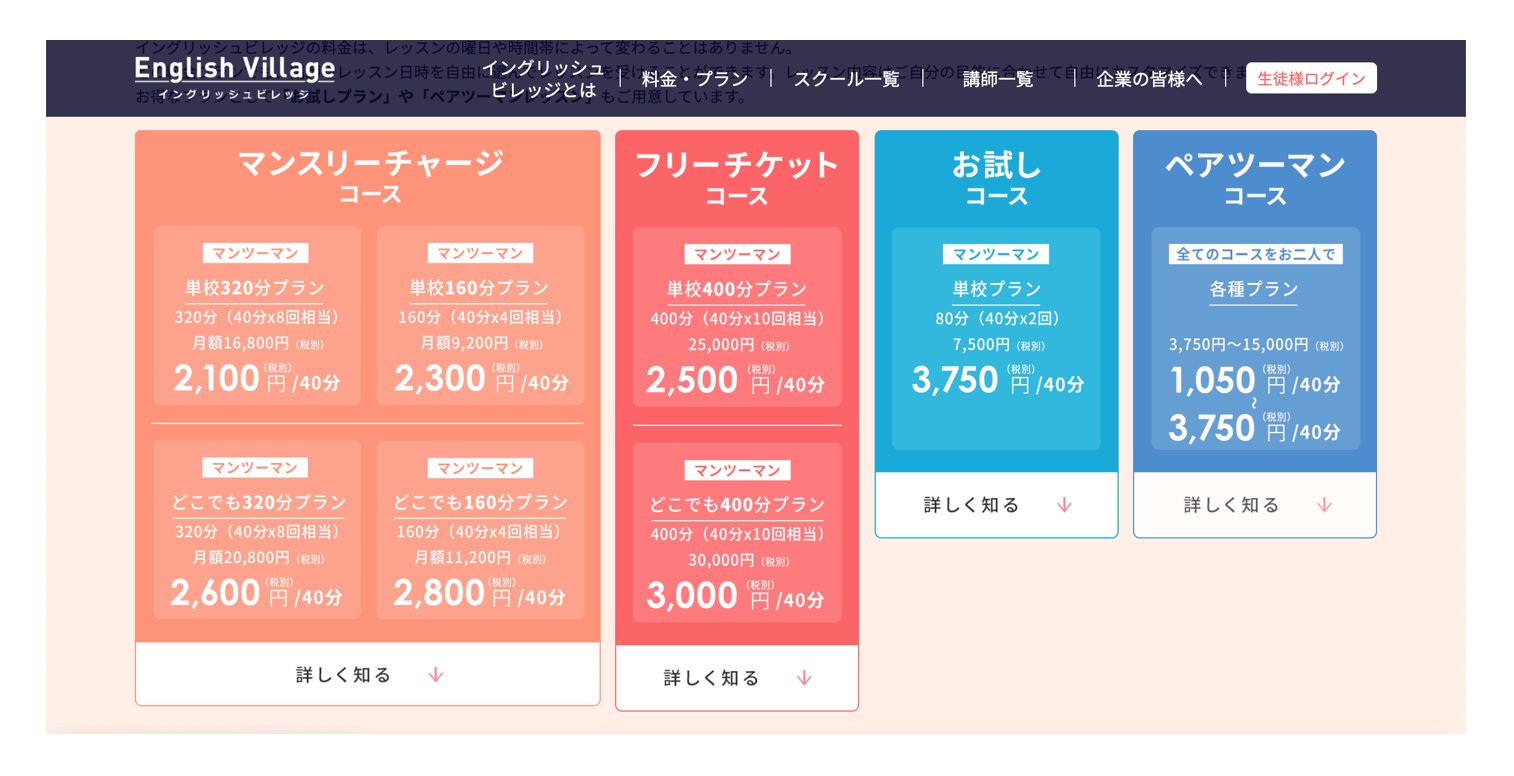
Task: Select どこでも320分プラン card
Action: click(257, 530)
